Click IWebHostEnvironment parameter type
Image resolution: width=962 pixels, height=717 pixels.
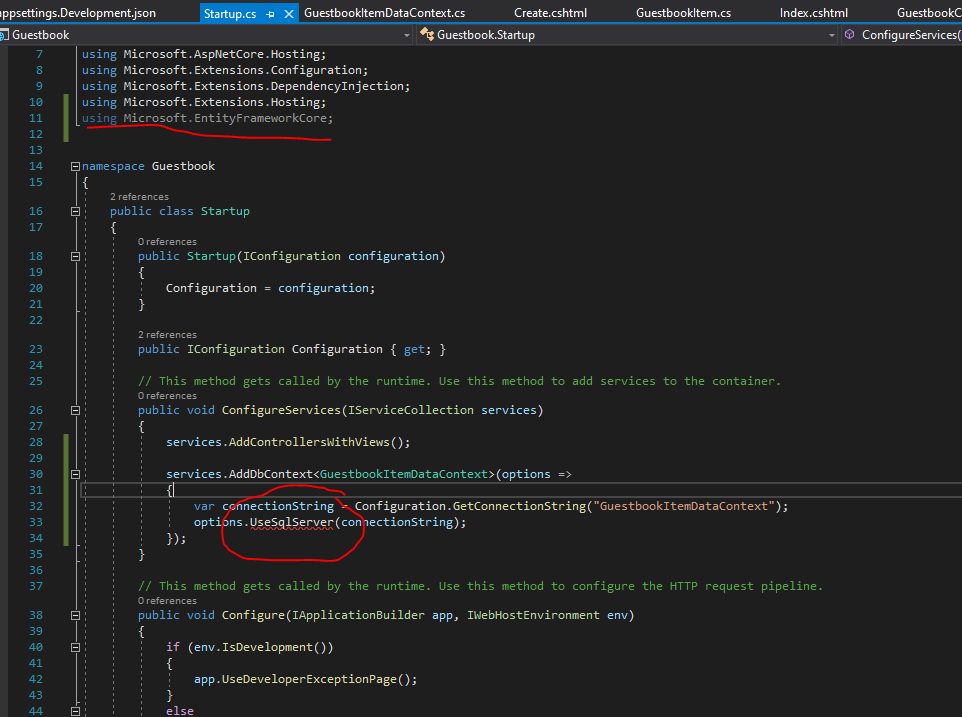[x=533, y=615]
